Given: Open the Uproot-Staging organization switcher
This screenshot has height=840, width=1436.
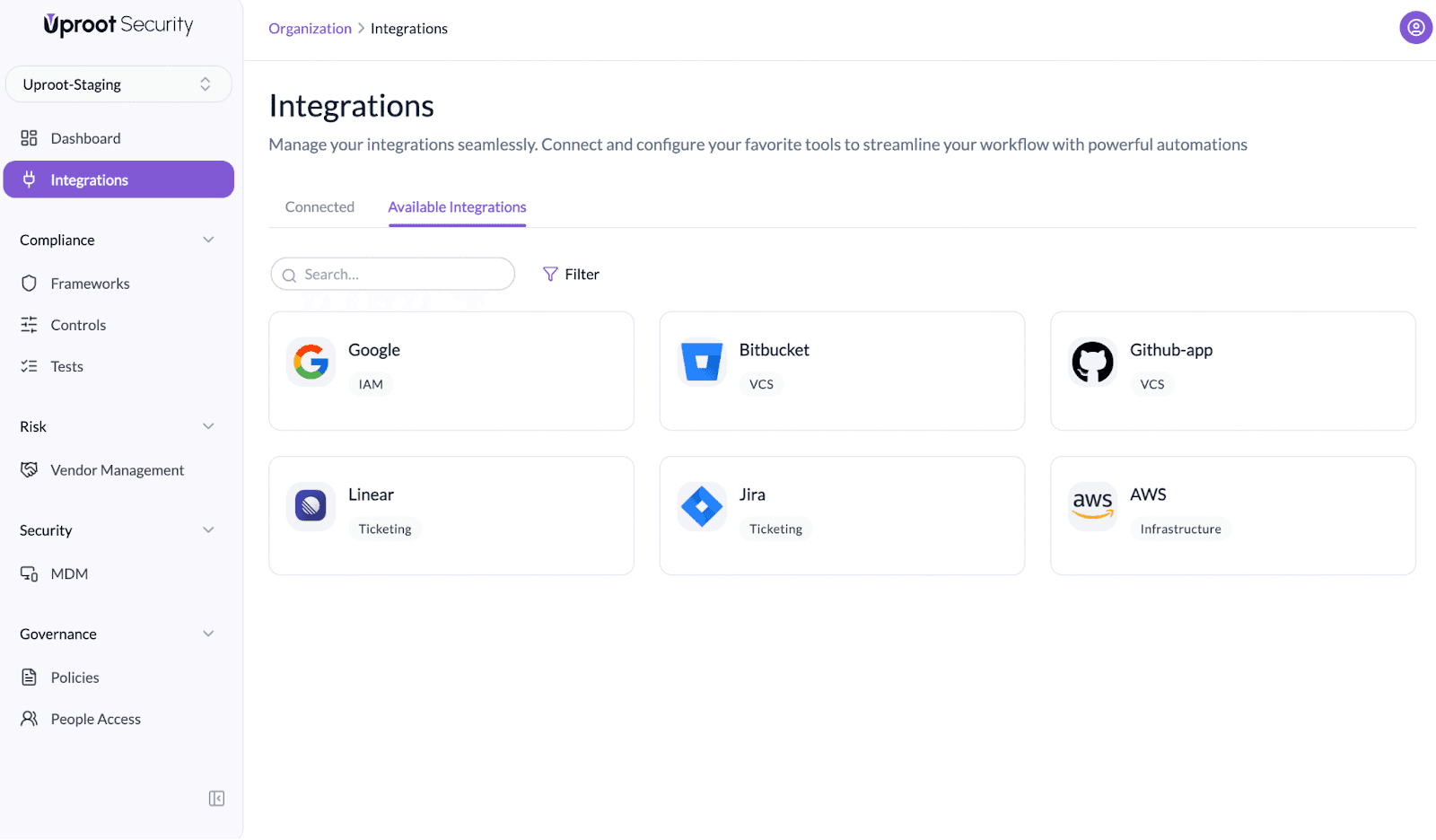Looking at the screenshot, I should coord(118,84).
